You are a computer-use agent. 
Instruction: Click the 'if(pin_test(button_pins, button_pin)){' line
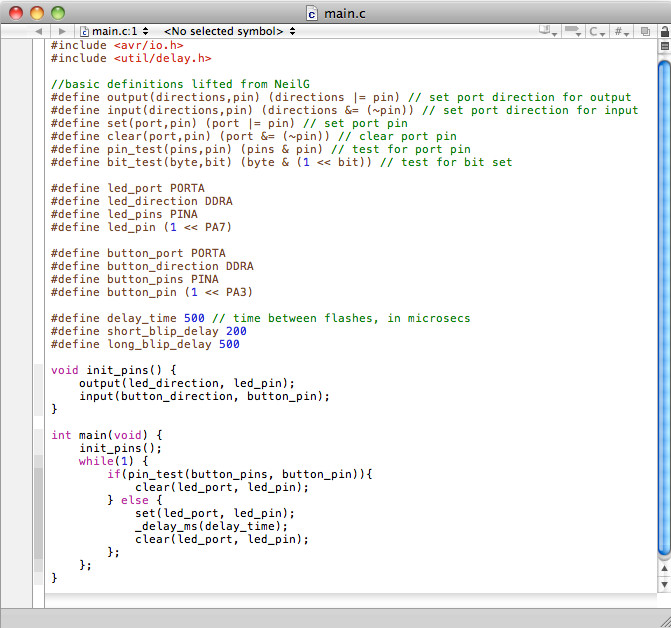coord(240,474)
